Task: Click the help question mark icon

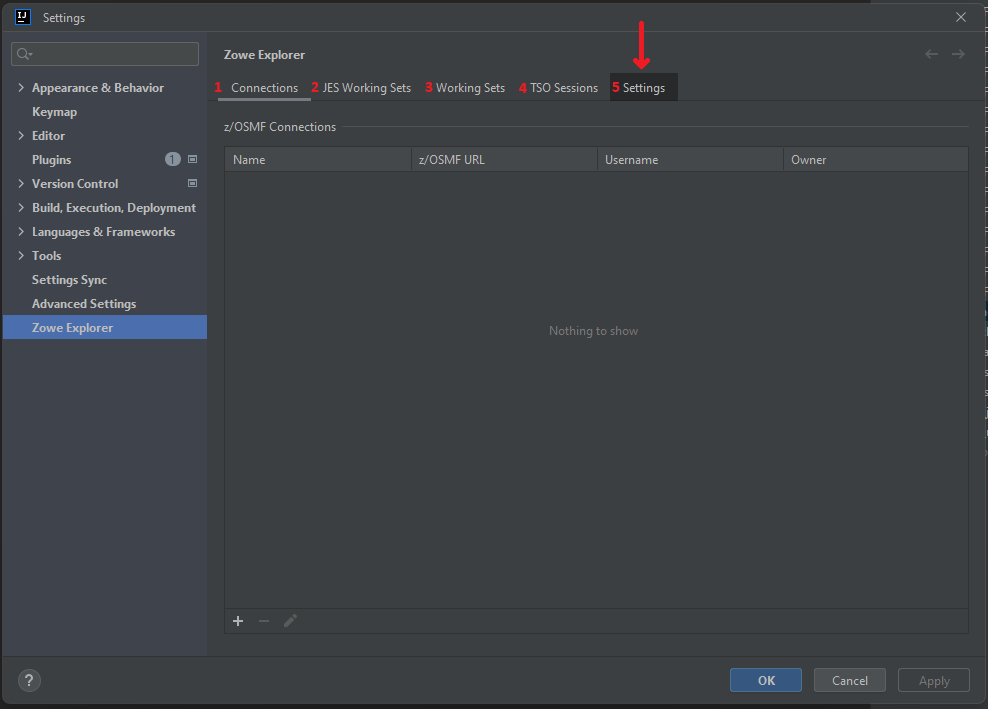Action: coord(29,680)
